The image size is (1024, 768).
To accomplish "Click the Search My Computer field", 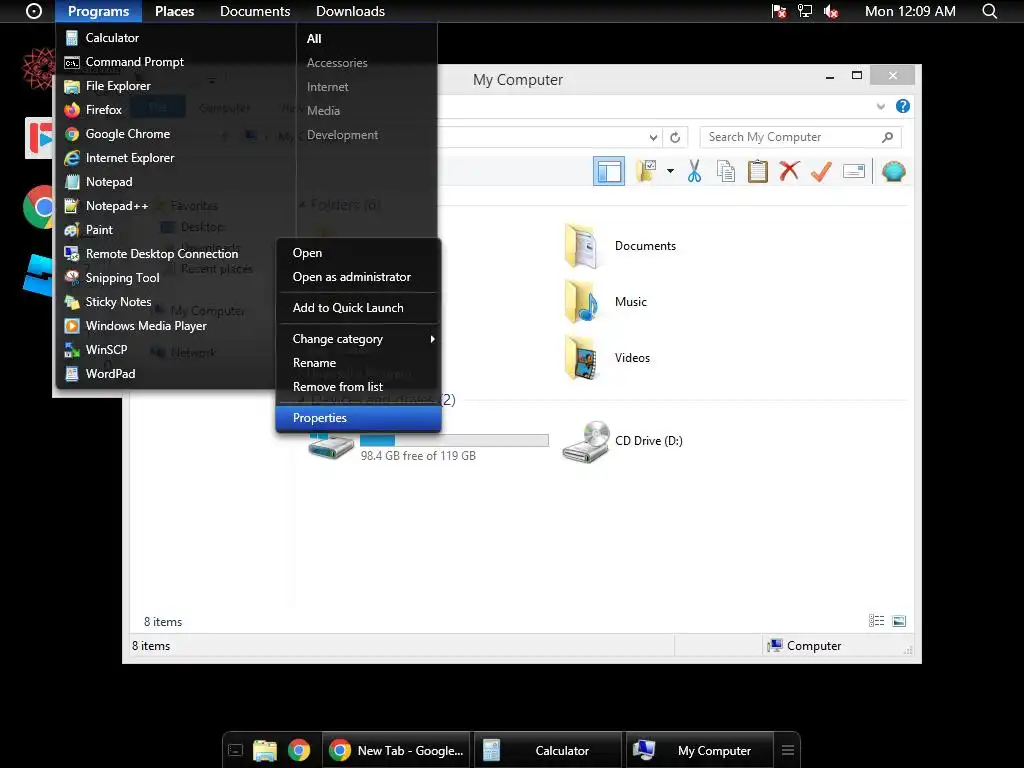I will pyautogui.click(x=800, y=137).
